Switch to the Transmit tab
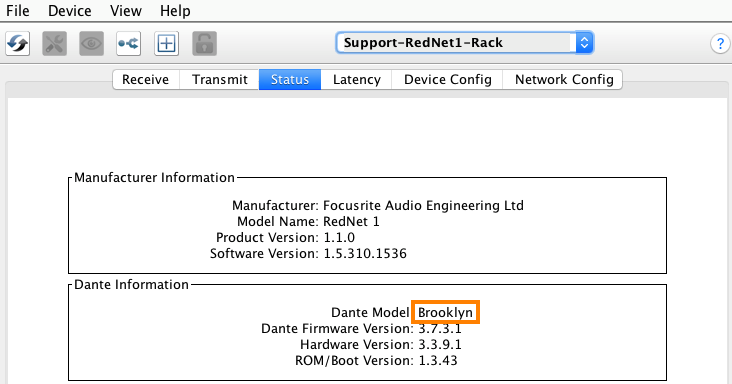 (219, 79)
